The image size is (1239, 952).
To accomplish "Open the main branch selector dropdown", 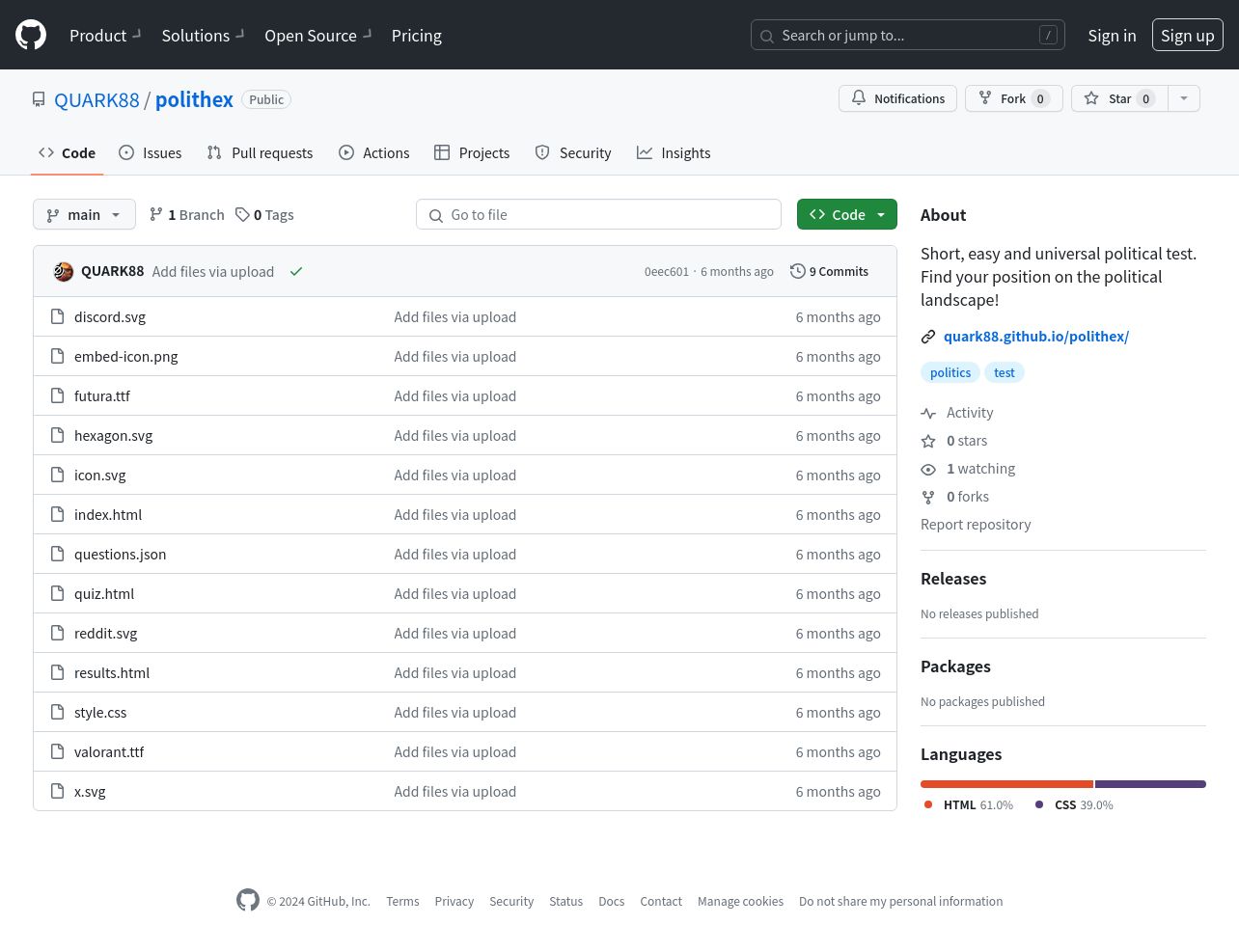I will click(x=84, y=214).
